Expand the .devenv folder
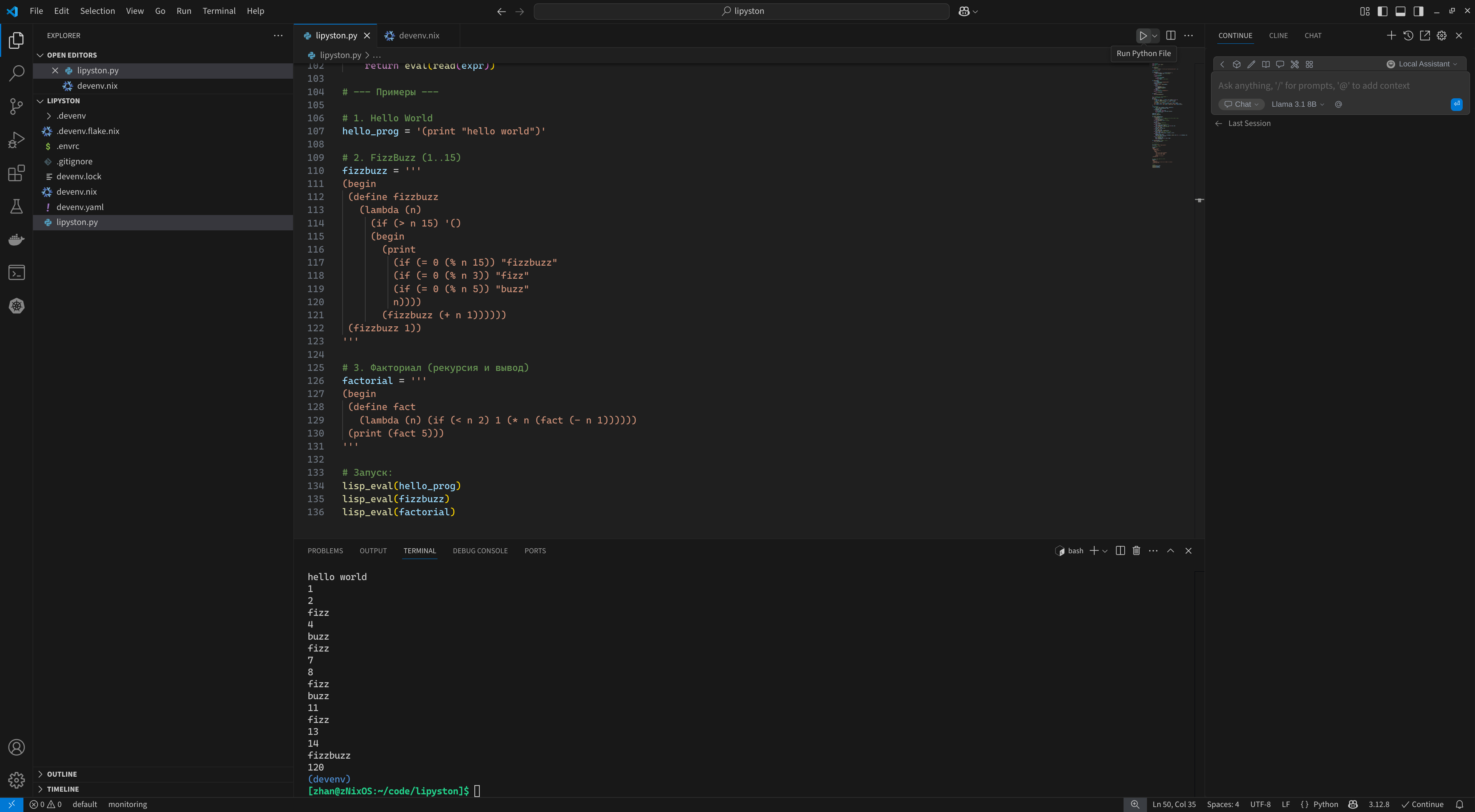1475x812 pixels. coord(70,116)
